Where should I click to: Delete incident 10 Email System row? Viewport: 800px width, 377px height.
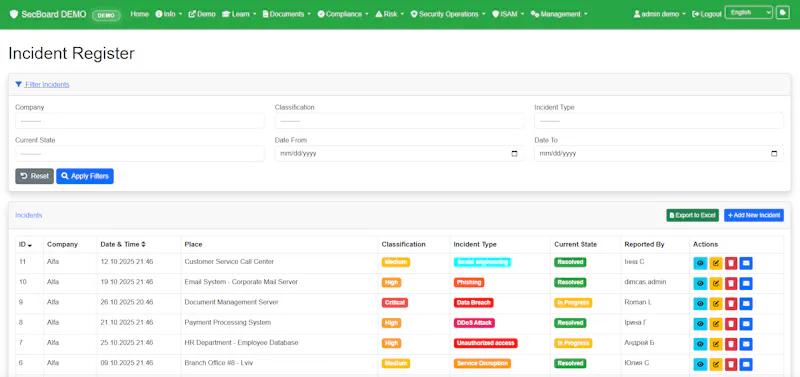pos(731,284)
